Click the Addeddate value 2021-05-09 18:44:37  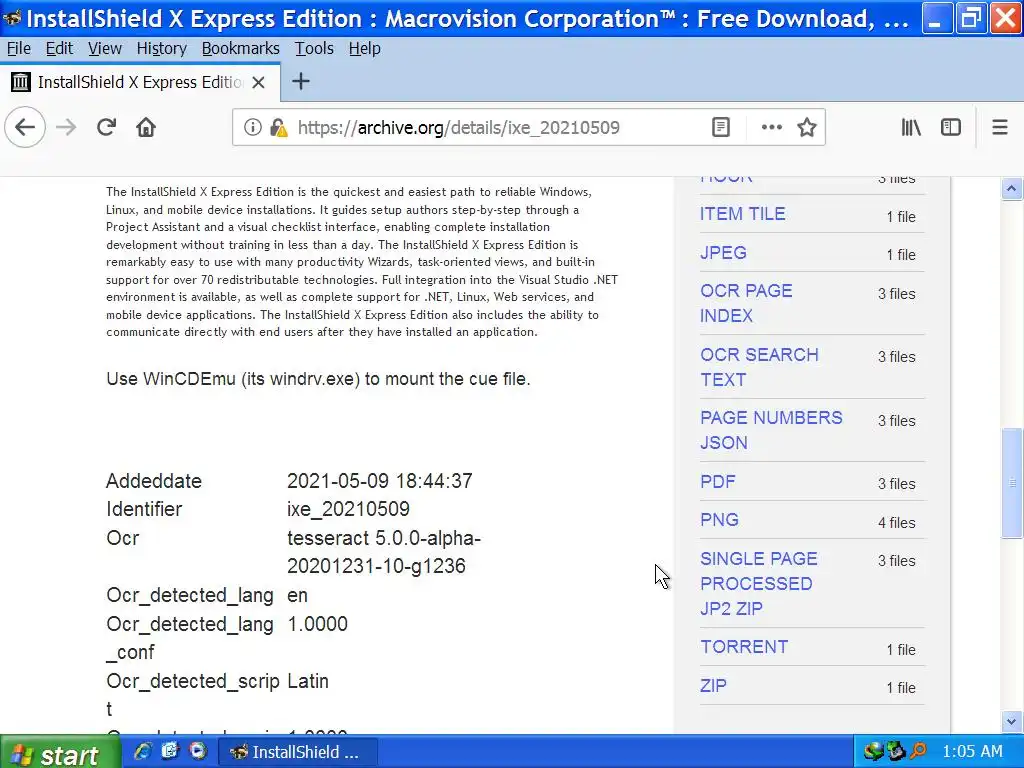click(x=379, y=481)
